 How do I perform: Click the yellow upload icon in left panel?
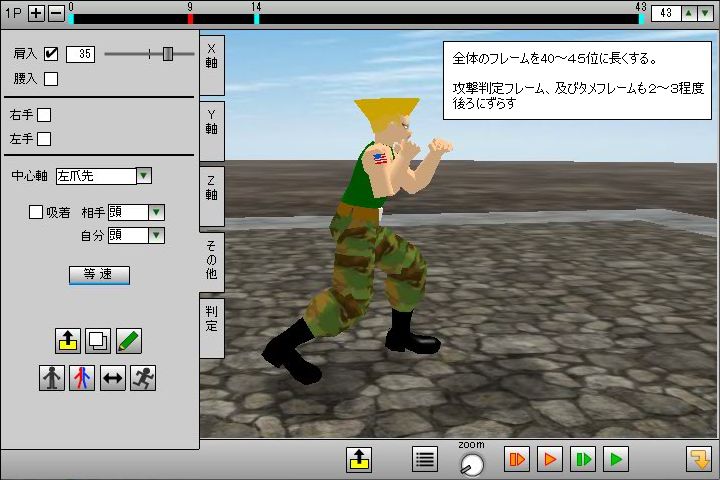68,341
